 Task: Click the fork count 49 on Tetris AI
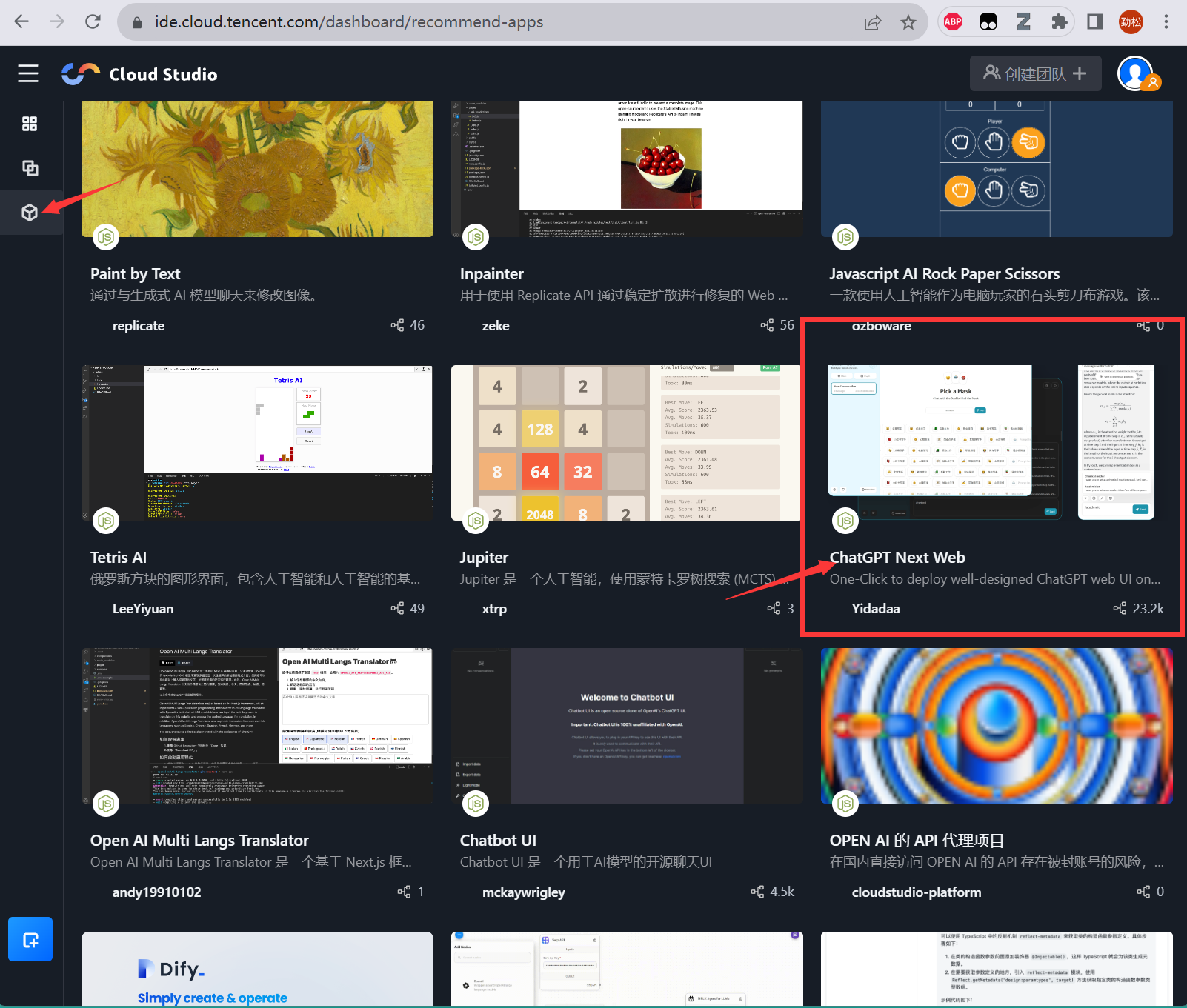click(408, 608)
